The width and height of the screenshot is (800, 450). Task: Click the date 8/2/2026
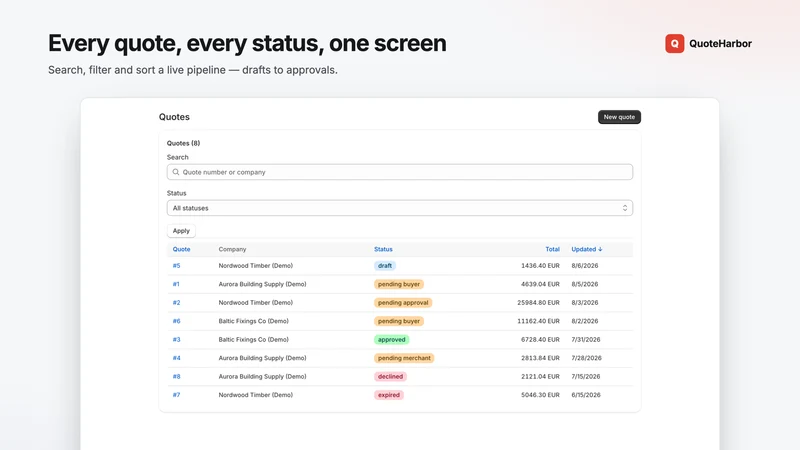[585, 321]
